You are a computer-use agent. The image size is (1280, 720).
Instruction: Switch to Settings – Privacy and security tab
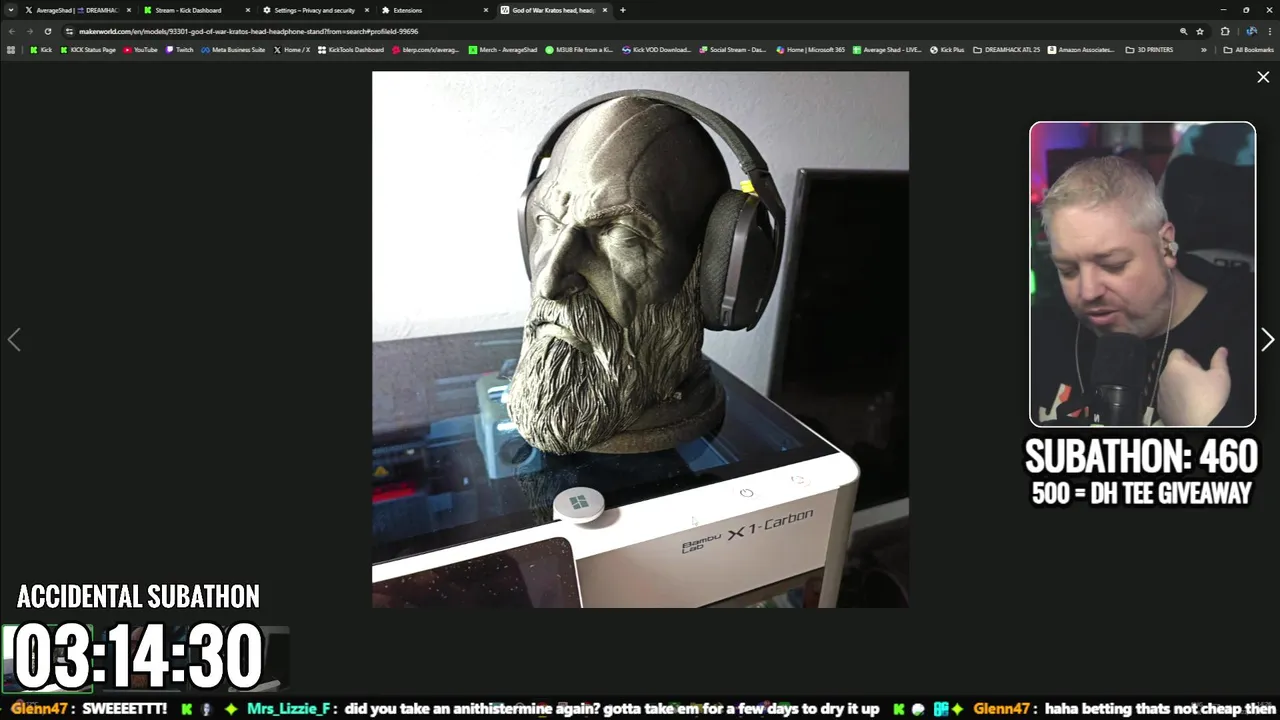(x=315, y=10)
